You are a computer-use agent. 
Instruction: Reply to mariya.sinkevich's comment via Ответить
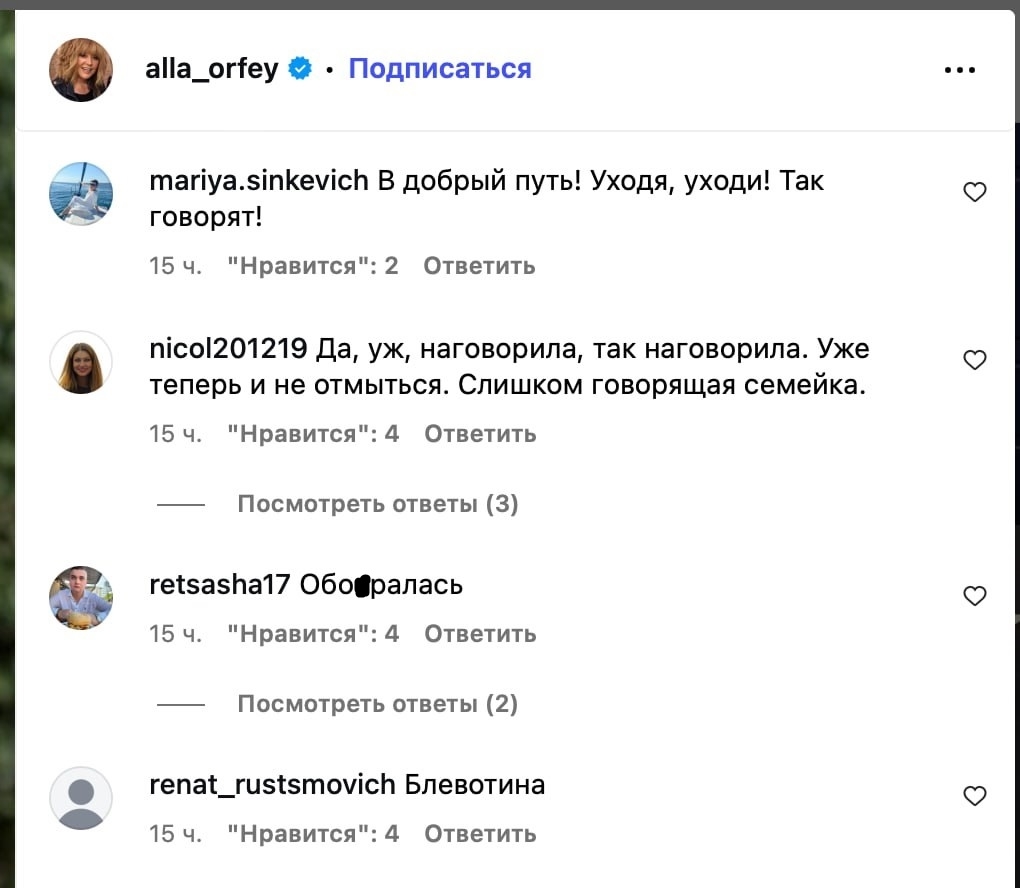pyautogui.click(x=479, y=266)
